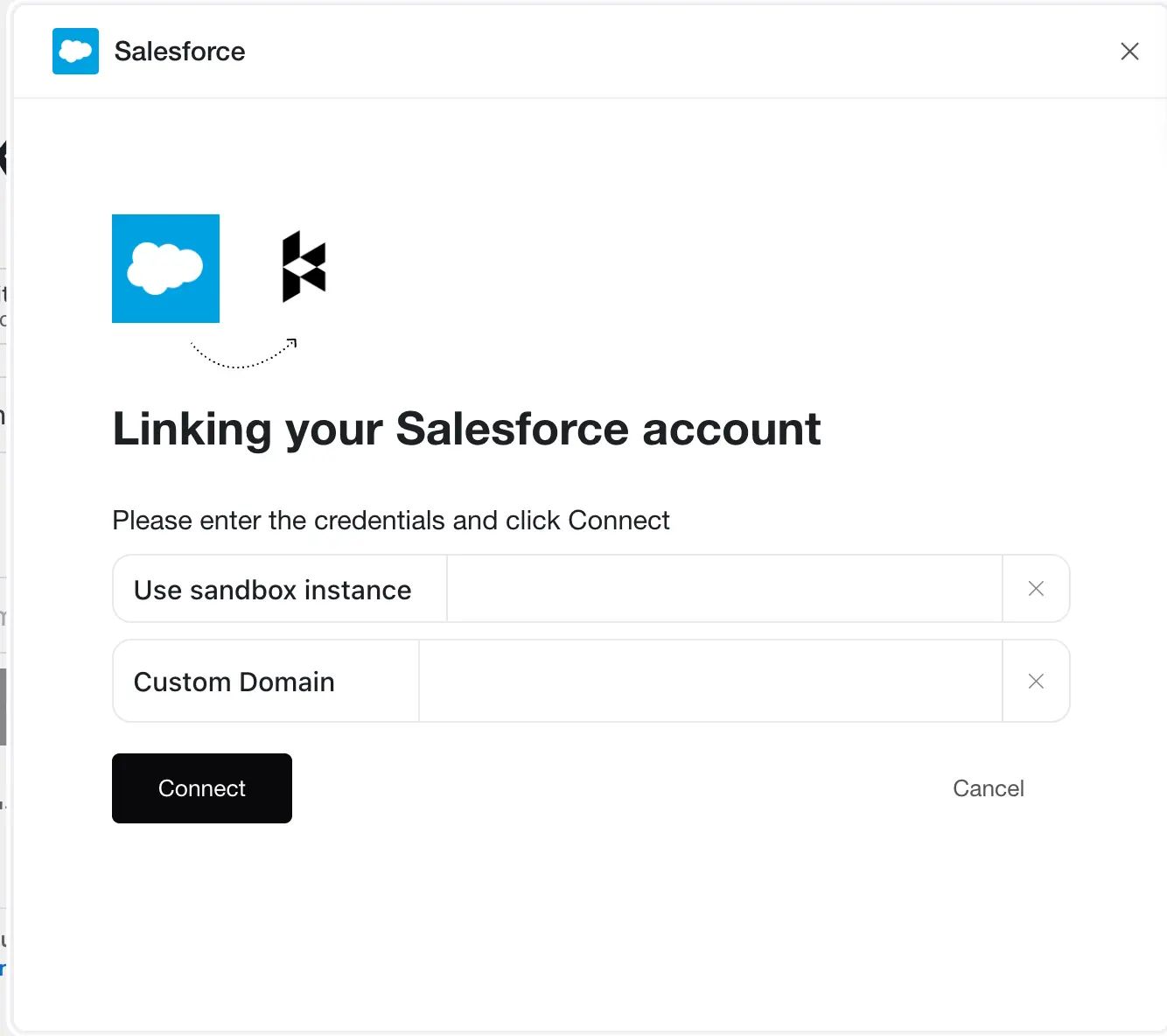
Task: Click the black geometric app logo
Action: coord(304,267)
